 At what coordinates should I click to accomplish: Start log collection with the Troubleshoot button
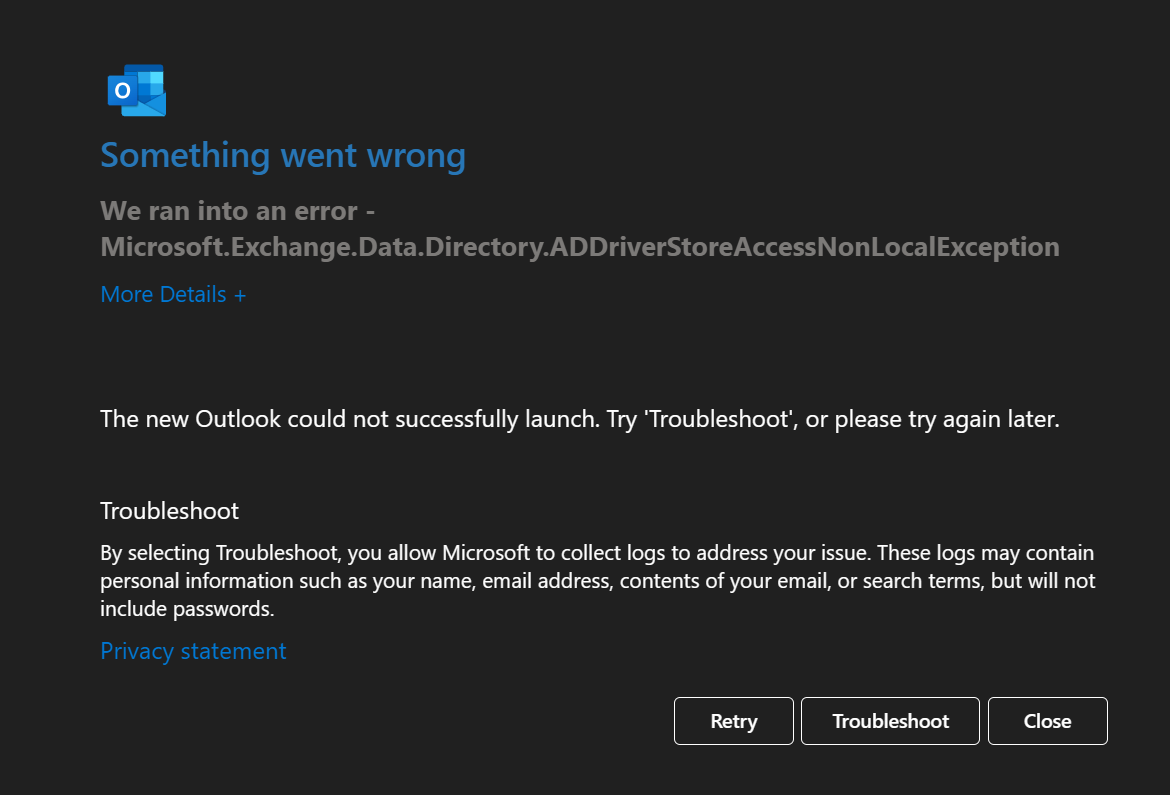890,721
